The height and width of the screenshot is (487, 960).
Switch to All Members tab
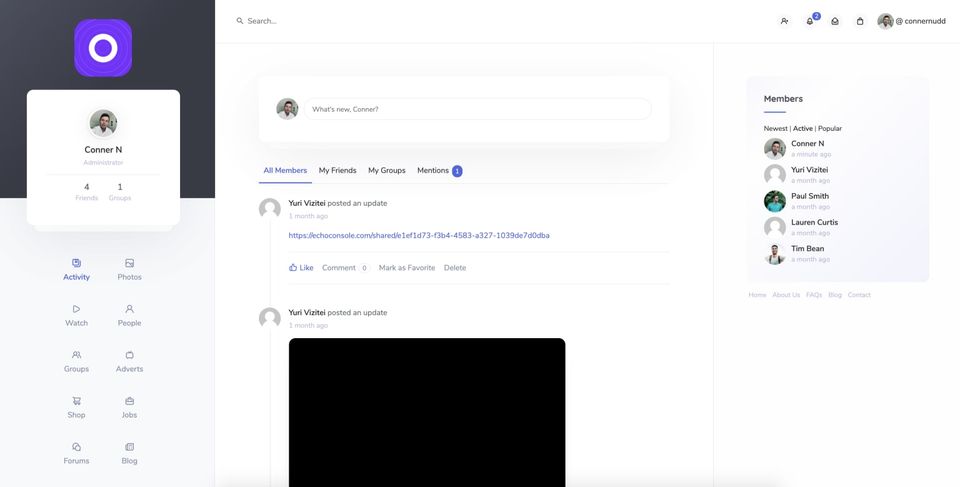pyautogui.click(x=285, y=170)
